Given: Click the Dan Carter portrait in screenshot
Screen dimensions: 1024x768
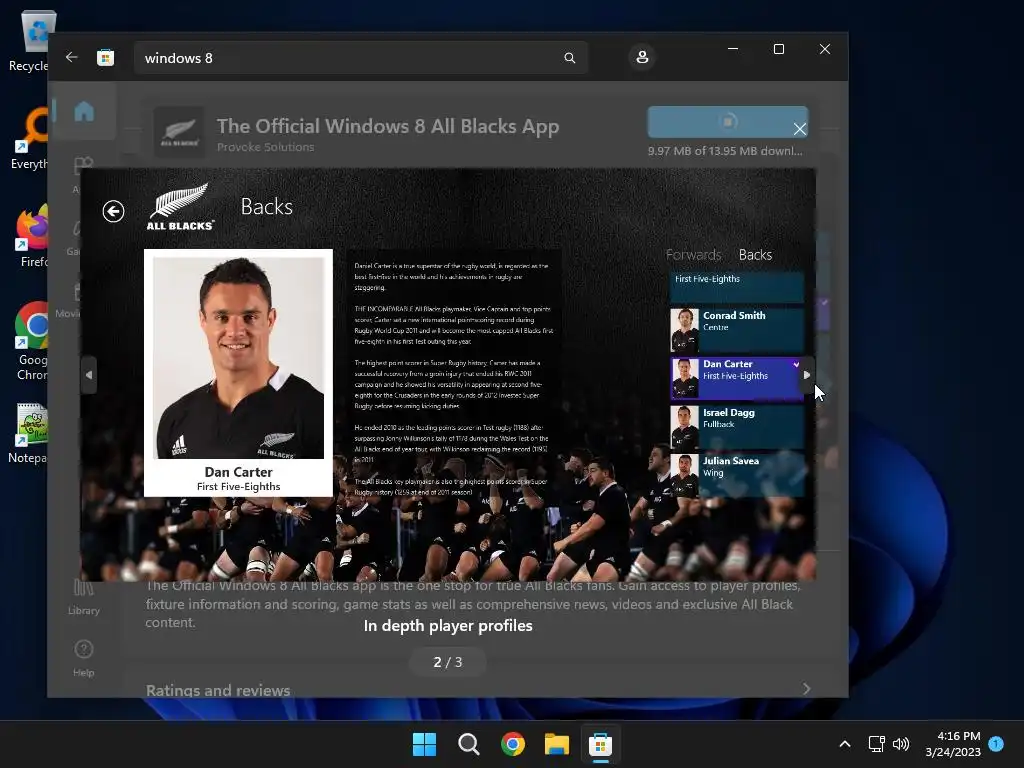Looking at the screenshot, I should coord(238,358).
